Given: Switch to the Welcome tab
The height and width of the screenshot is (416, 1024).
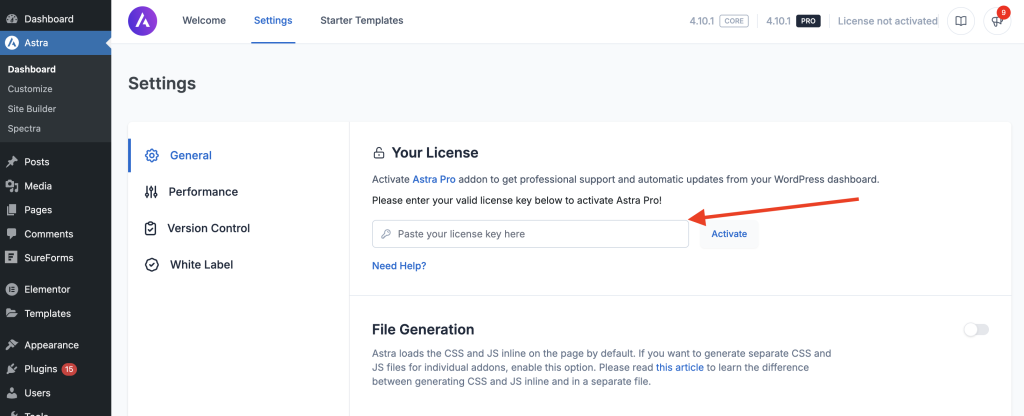Looking at the screenshot, I should click(204, 21).
